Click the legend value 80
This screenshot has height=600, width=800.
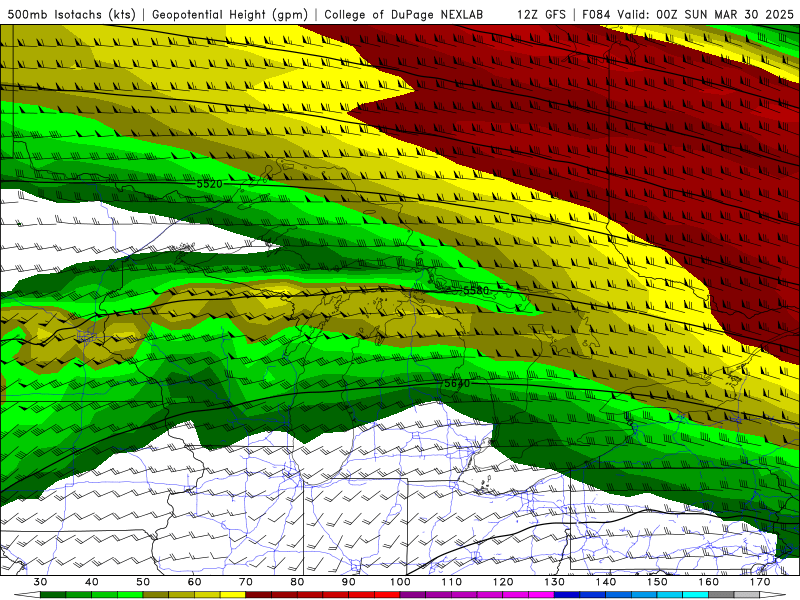pos(297,582)
